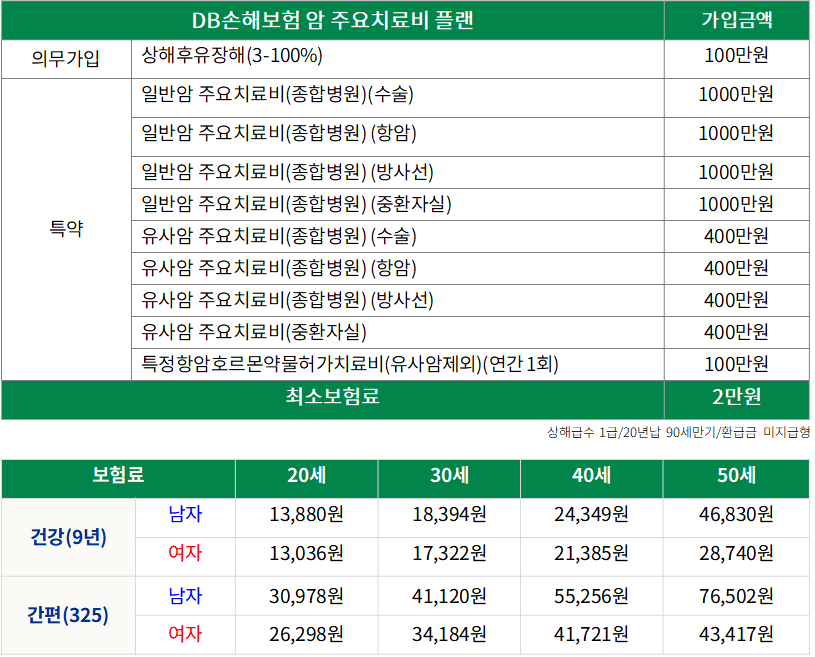Click the "의무가입" row label
Image resolution: width=815 pixels, height=657 pixels.
(x=66, y=59)
